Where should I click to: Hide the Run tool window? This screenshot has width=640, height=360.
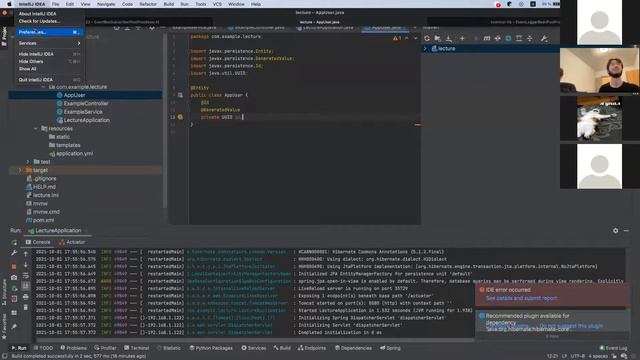pyautogui.click(x=626, y=231)
